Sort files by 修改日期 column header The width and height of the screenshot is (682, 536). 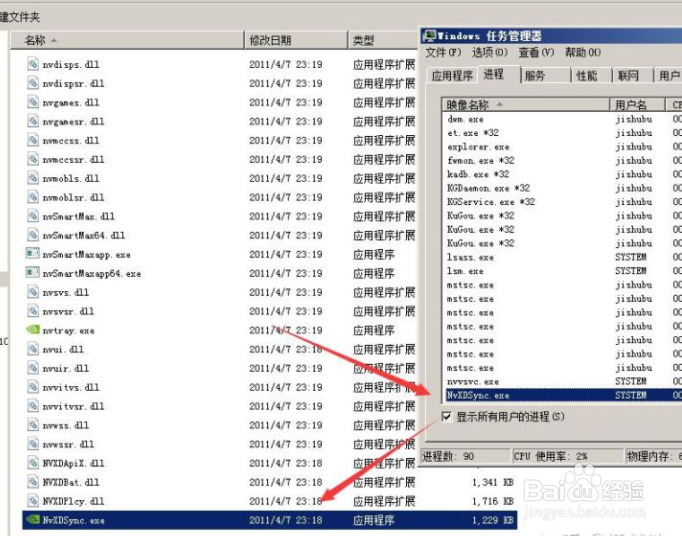click(296, 40)
